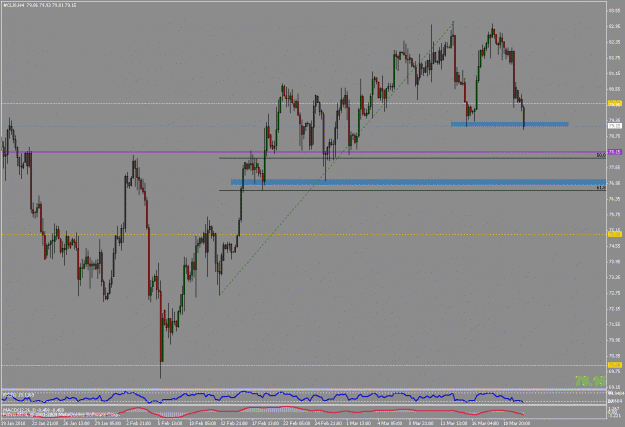
Task: Click the RSI indicator label
Action: point(18,395)
